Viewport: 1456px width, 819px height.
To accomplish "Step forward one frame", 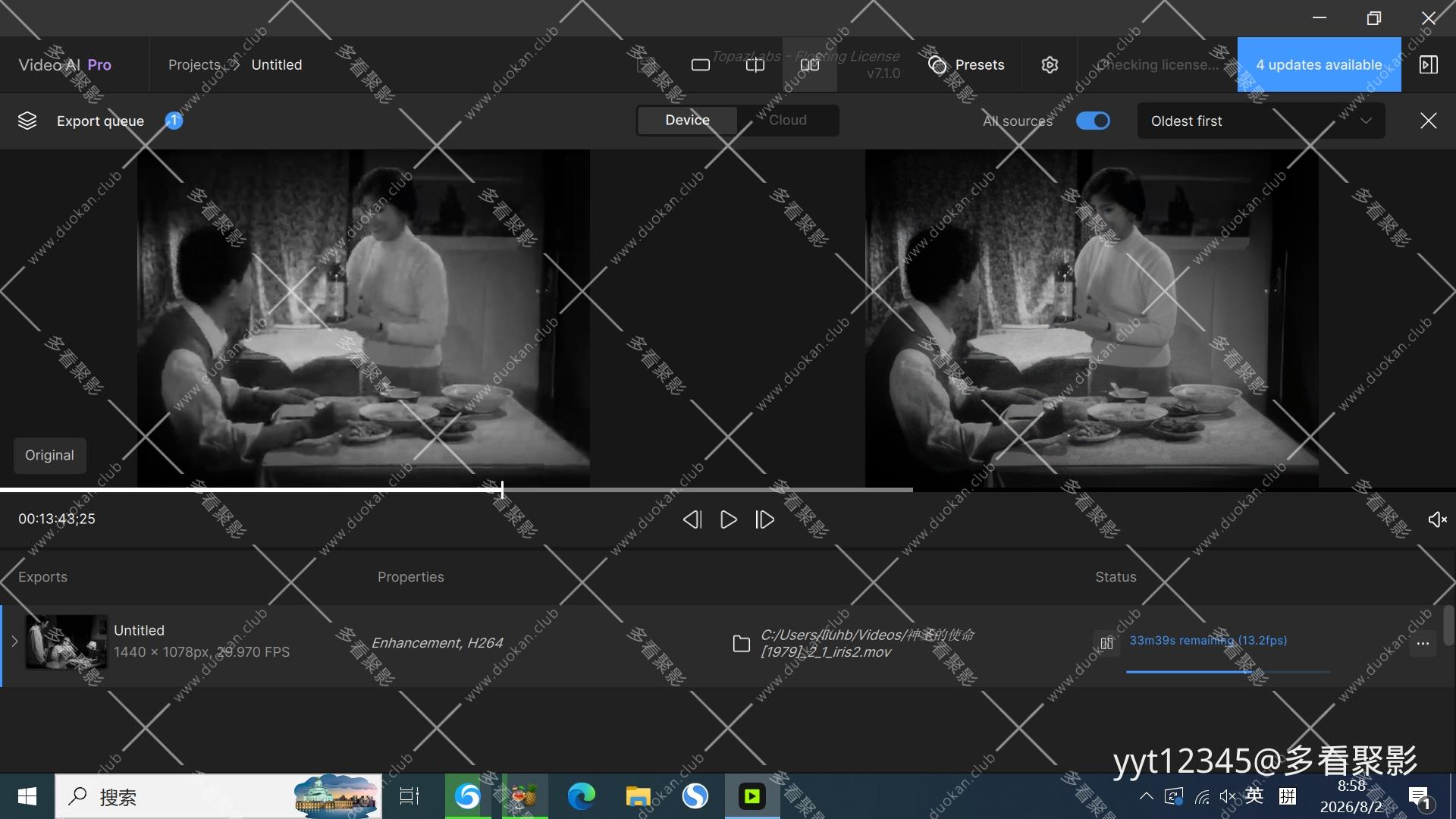I will click(x=765, y=519).
